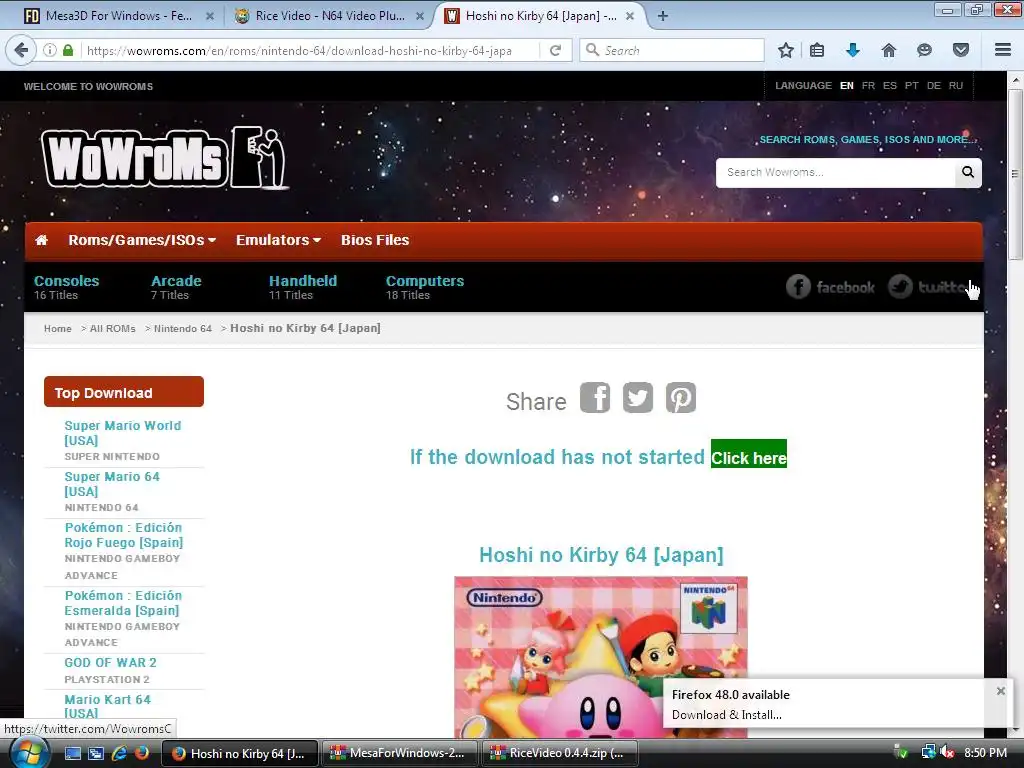Go to Home breadcrumb link
Image resolution: width=1024 pixels, height=768 pixels.
57,328
